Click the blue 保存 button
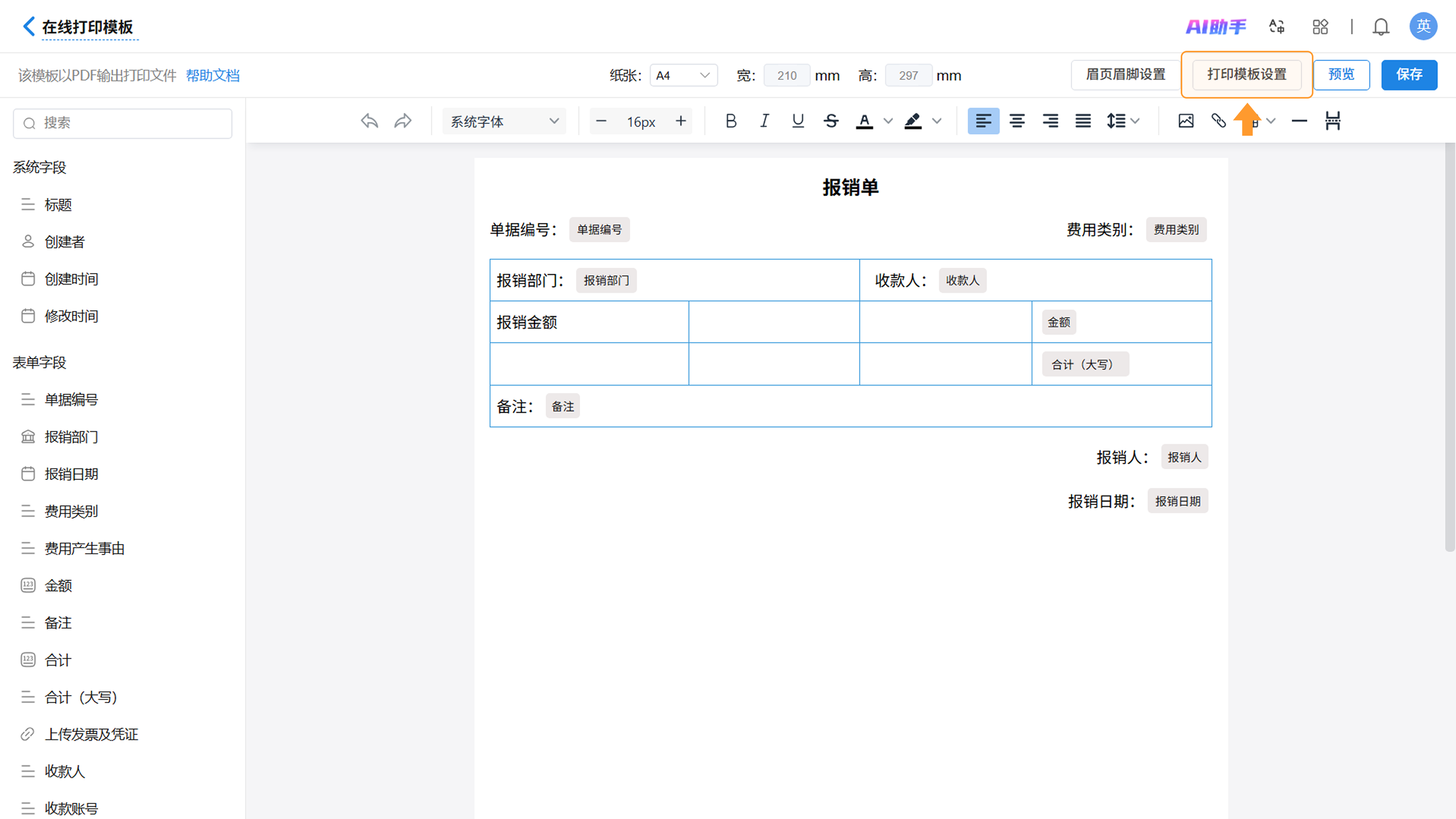This screenshot has width=1456, height=819. (1409, 75)
